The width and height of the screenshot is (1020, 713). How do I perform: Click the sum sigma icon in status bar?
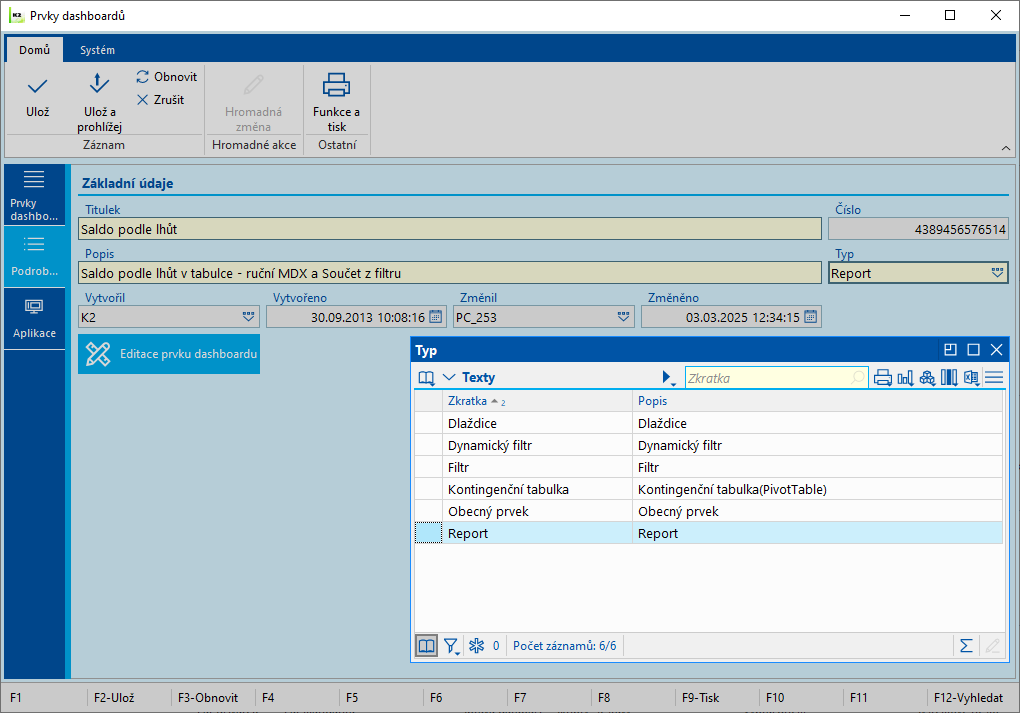966,646
